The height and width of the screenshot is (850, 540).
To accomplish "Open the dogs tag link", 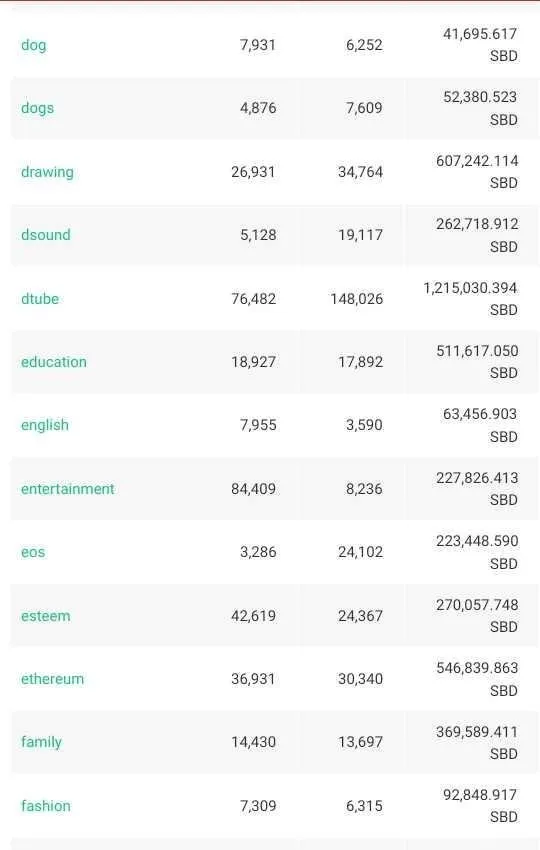I will [37, 108].
